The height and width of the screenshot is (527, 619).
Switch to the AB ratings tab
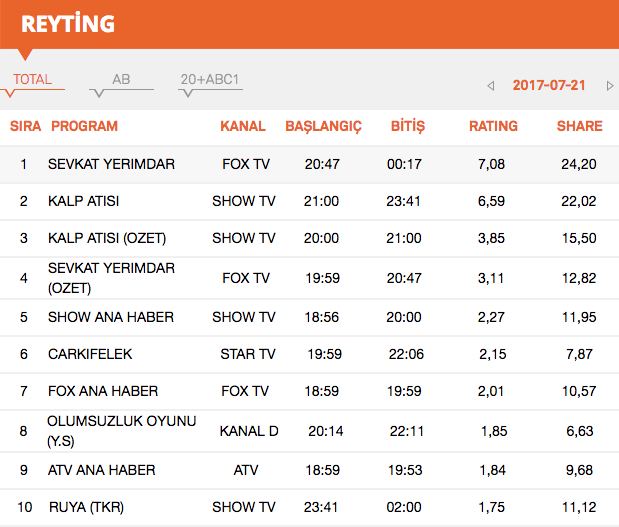tap(120, 80)
